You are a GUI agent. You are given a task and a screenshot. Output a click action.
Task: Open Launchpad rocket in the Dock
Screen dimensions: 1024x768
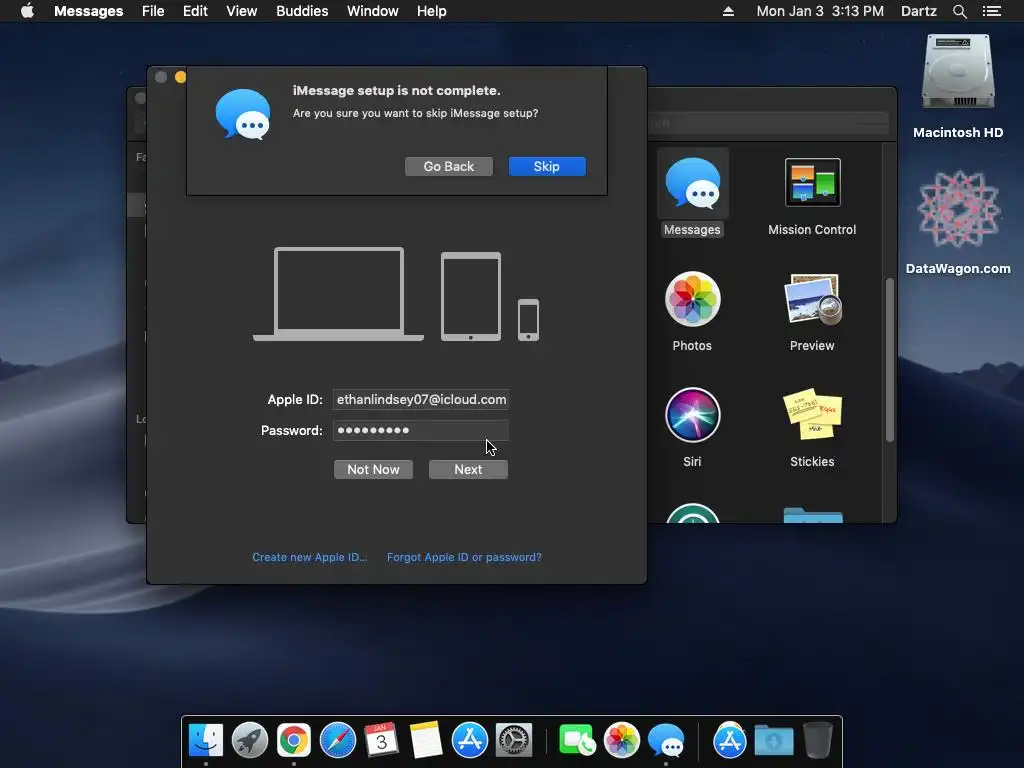point(250,740)
